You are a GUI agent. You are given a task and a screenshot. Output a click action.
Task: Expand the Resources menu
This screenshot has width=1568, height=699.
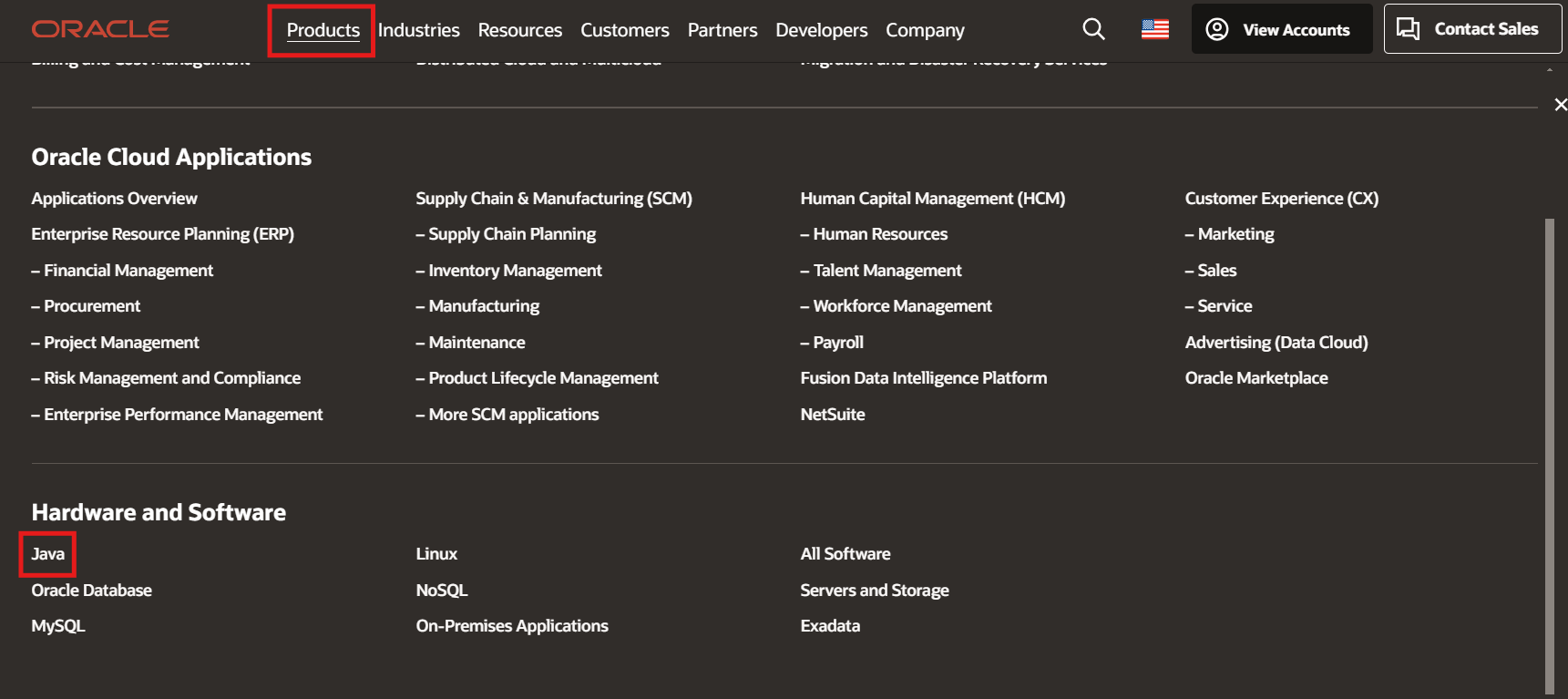click(519, 30)
